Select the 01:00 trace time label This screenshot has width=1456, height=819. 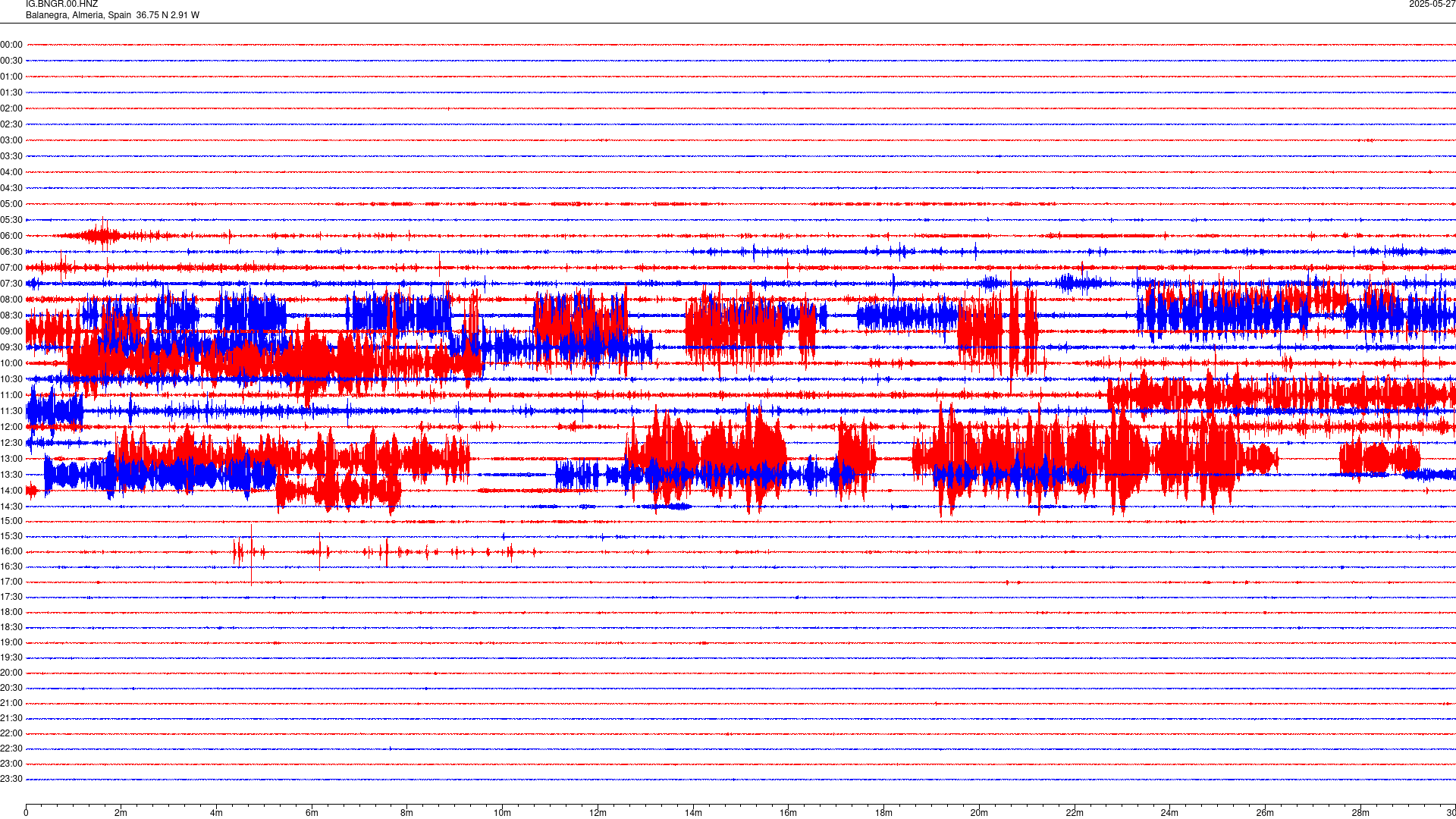[x=11, y=77]
